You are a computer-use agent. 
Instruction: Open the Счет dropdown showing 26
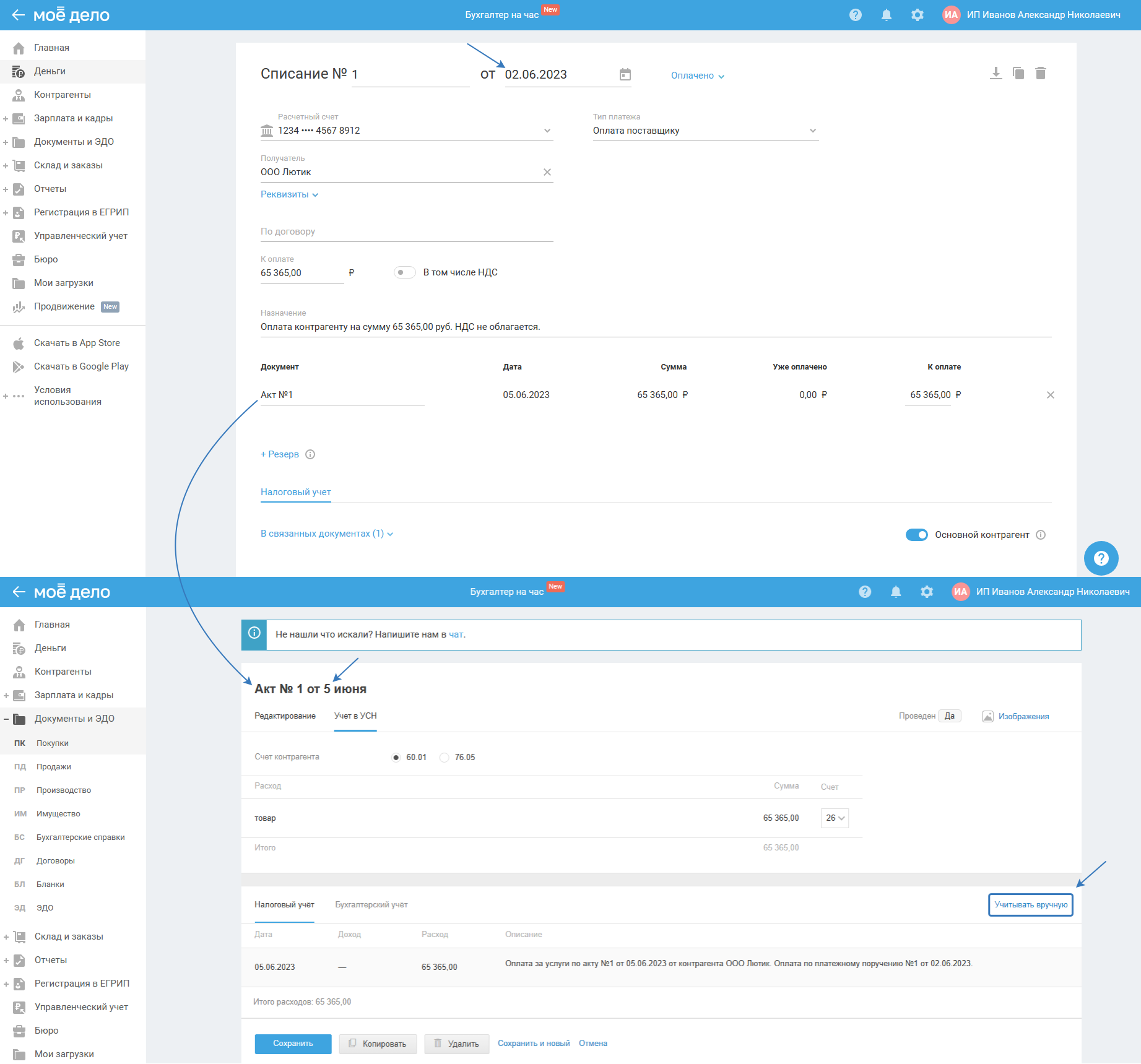tap(835, 818)
